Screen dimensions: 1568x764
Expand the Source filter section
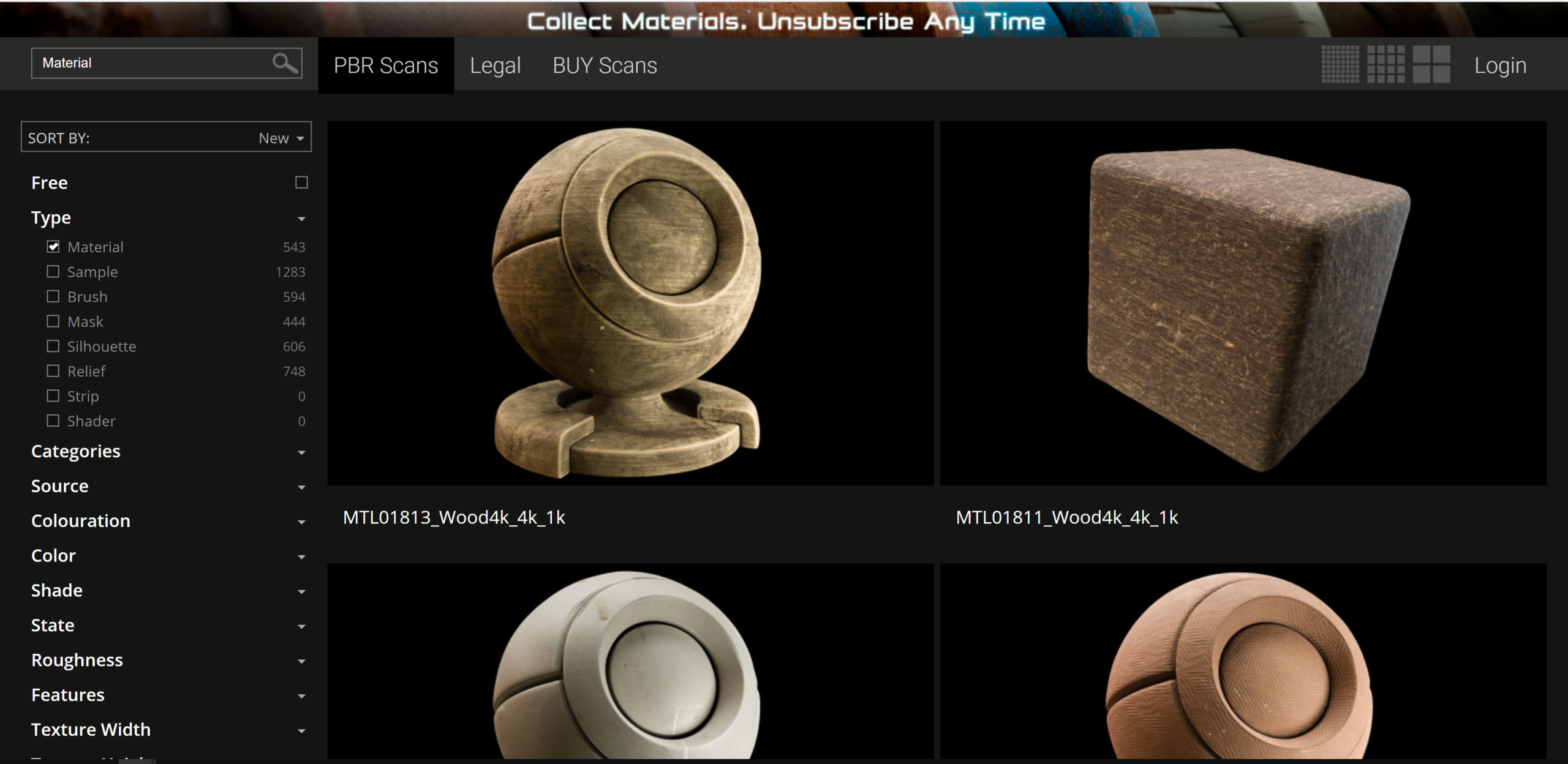[x=301, y=488]
